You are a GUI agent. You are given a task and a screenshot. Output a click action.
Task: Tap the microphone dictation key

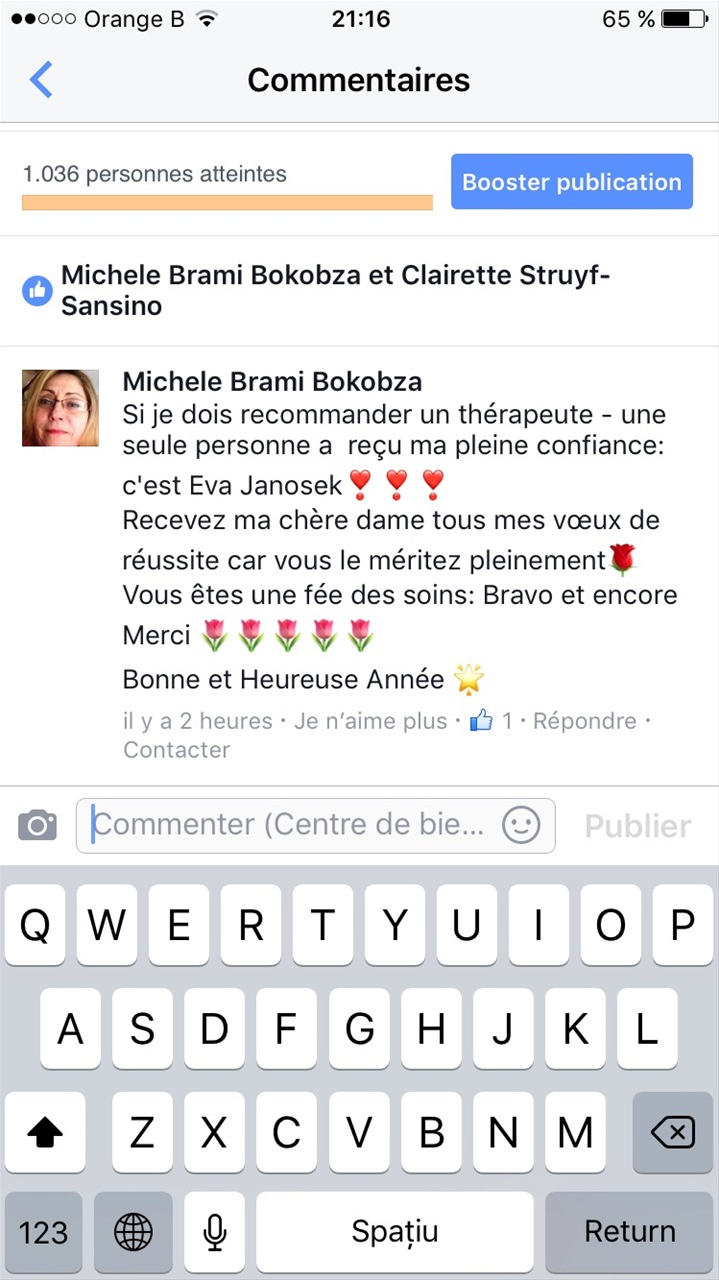click(214, 1231)
